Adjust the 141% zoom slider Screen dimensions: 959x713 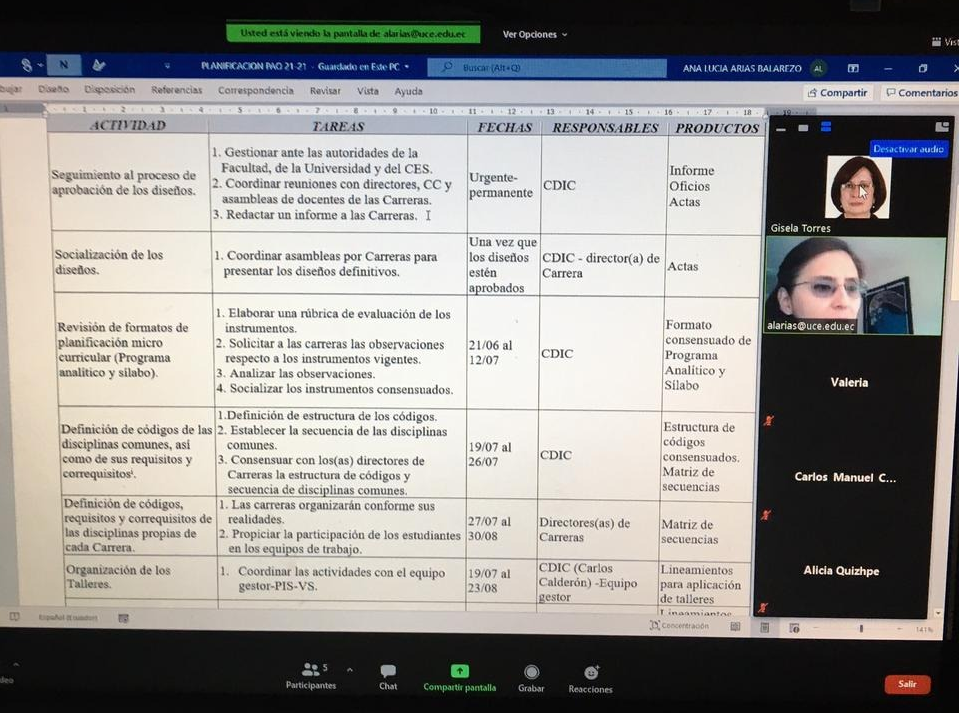click(860, 628)
